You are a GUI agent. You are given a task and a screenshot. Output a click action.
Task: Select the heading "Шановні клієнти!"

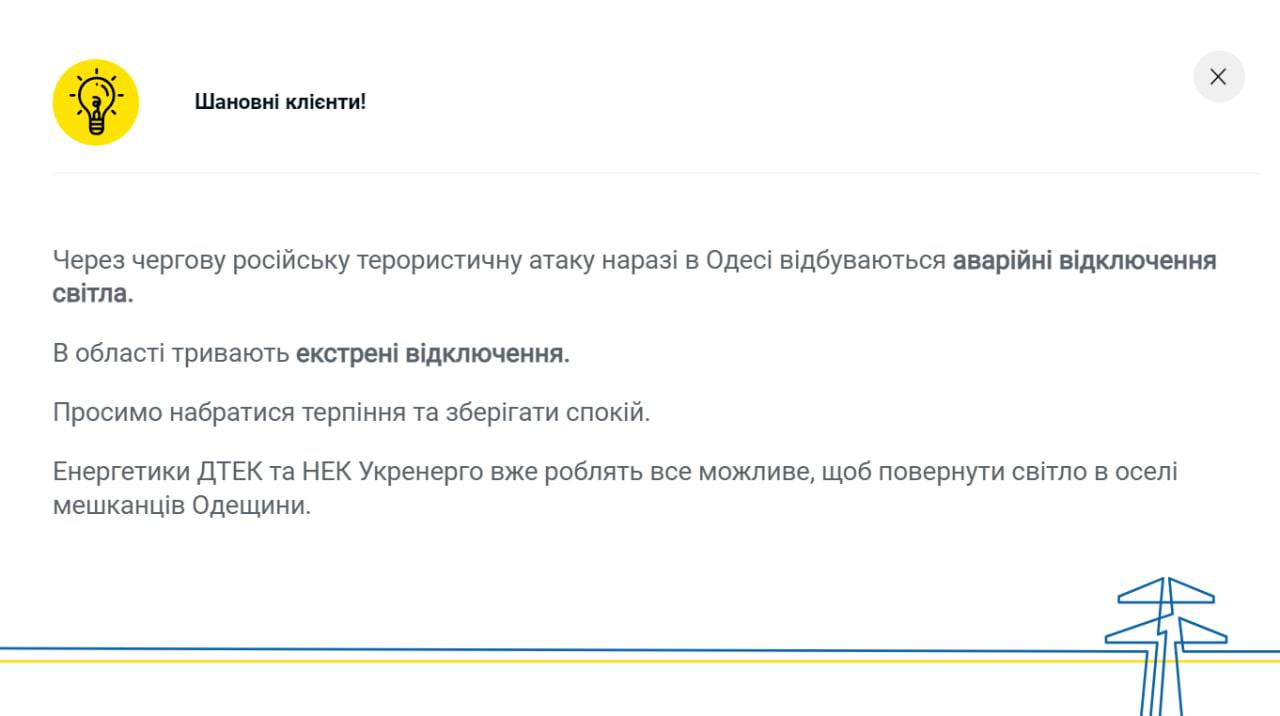[280, 102]
